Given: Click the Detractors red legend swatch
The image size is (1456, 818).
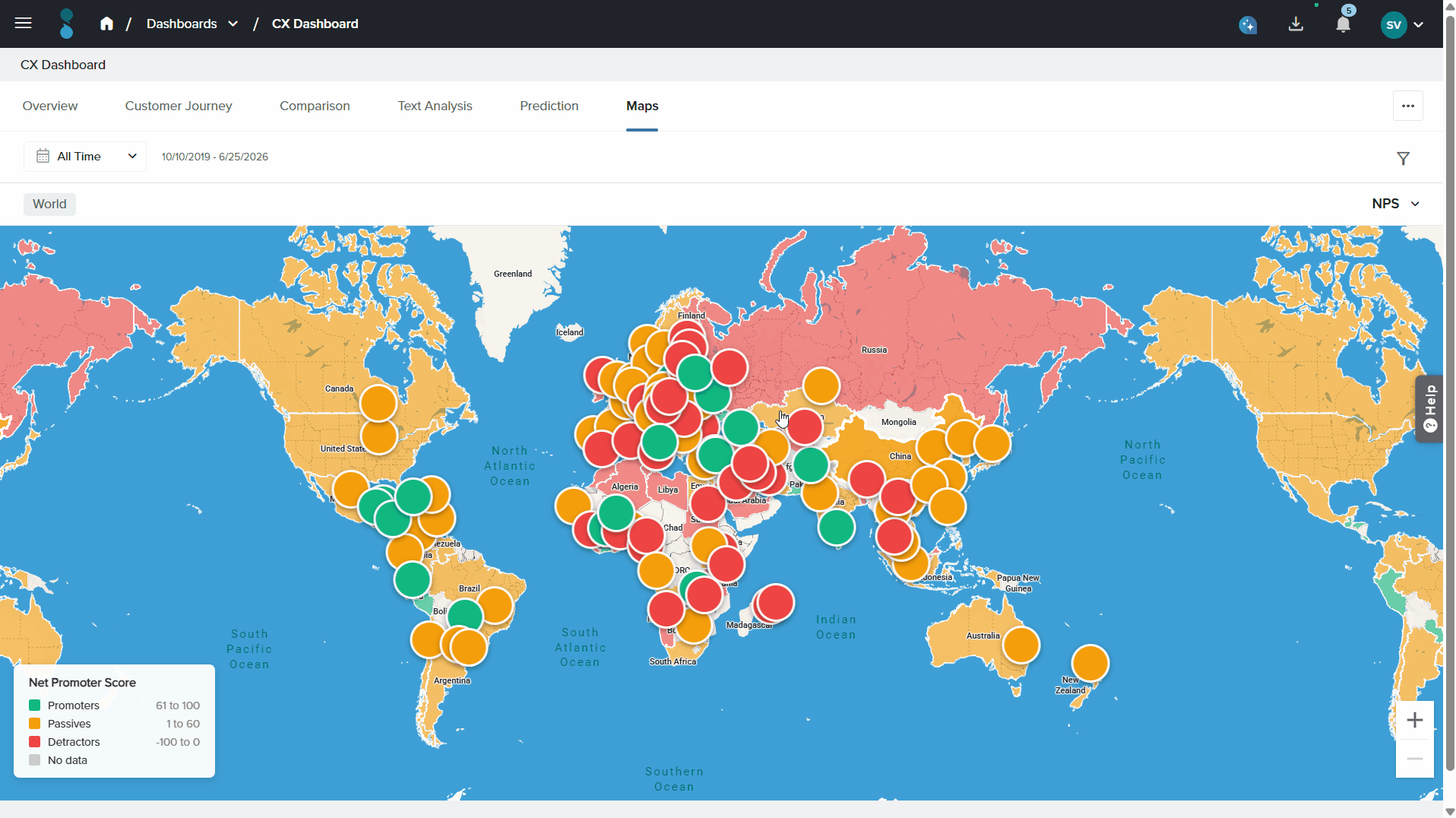Looking at the screenshot, I should click(34, 742).
